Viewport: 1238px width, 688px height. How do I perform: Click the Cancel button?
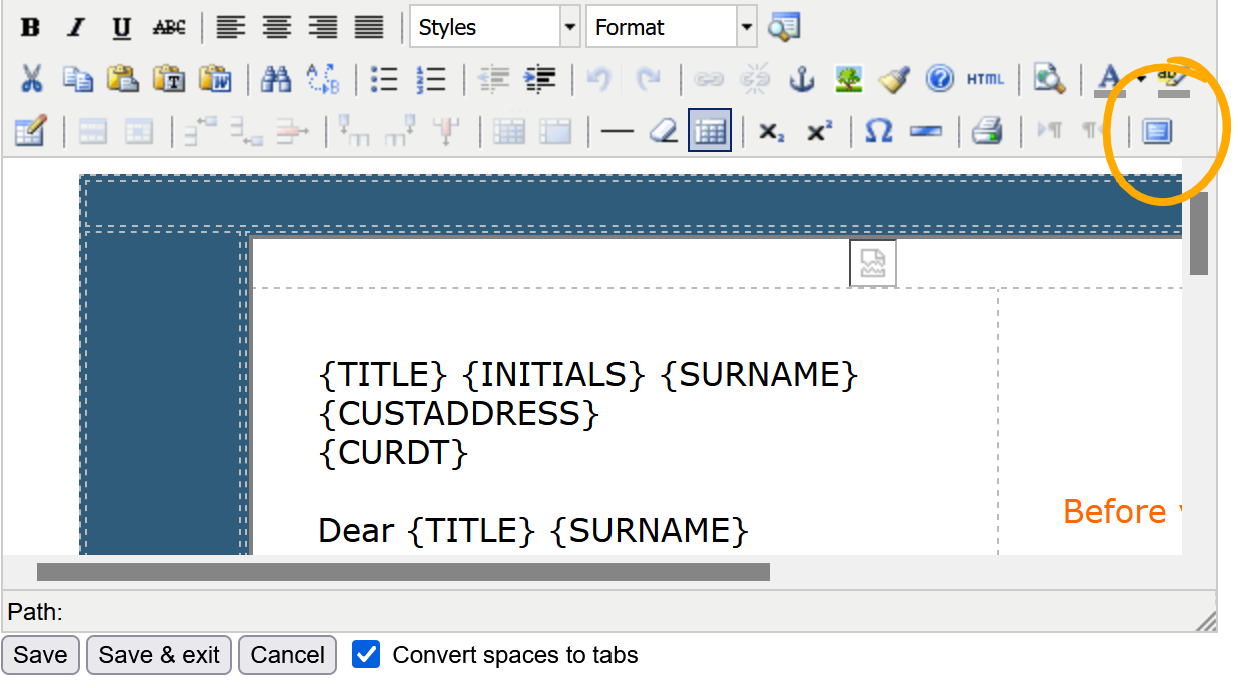coord(287,655)
